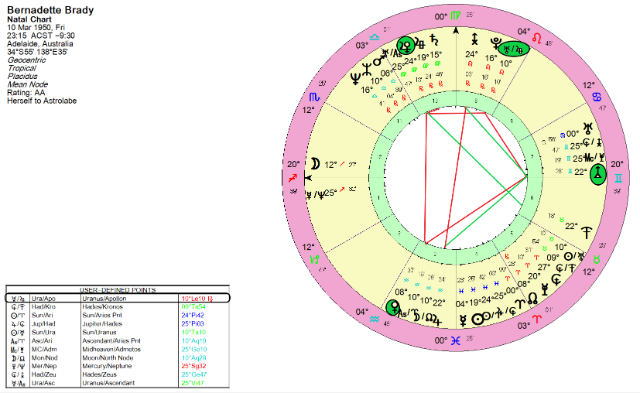Select the Libra glyph on the zodiac ring
Screen dimensions: 640x393
click(374, 38)
